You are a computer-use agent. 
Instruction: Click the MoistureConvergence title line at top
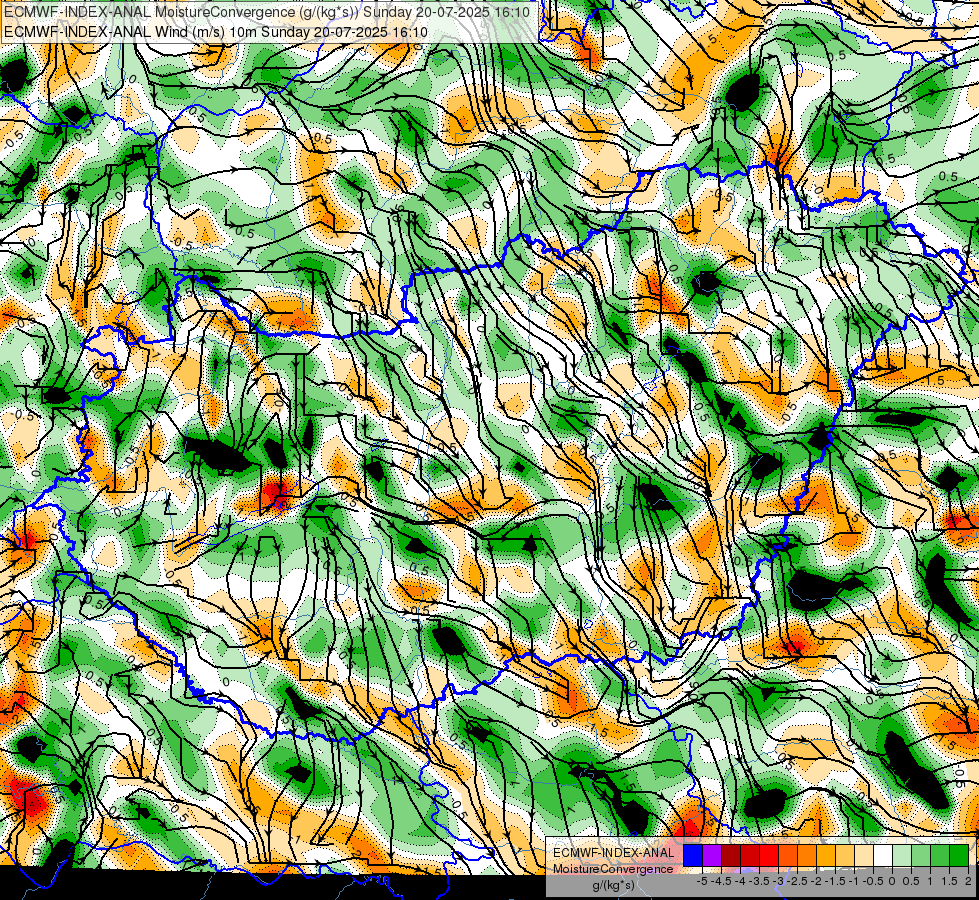coord(267,12)
